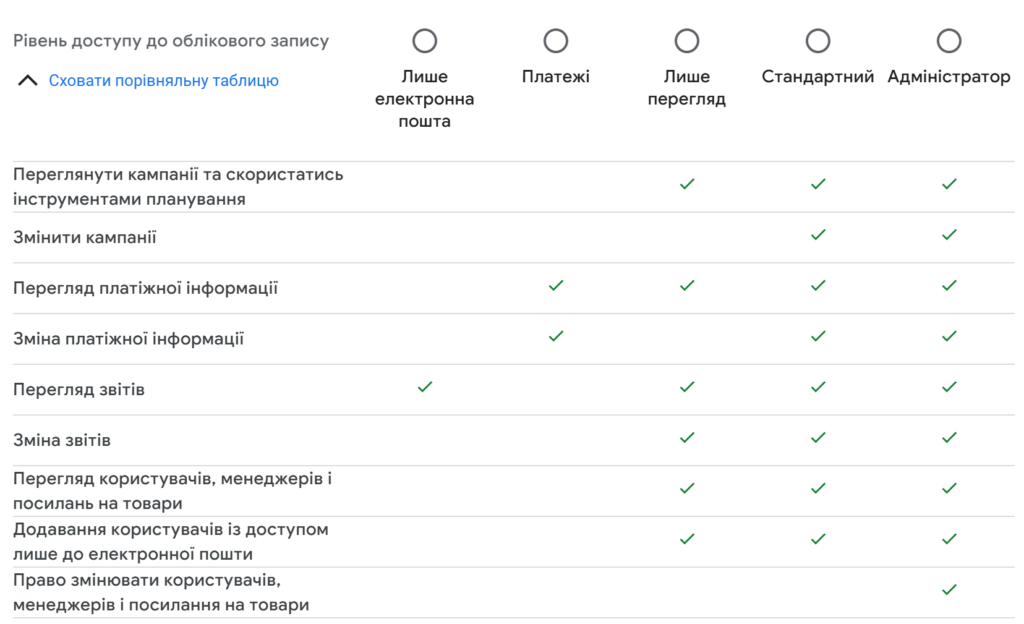
Task: Click the Платежі checkmark for Перегляд платіжної інформації
Action: pyautogui.click(x=556, y=285)
